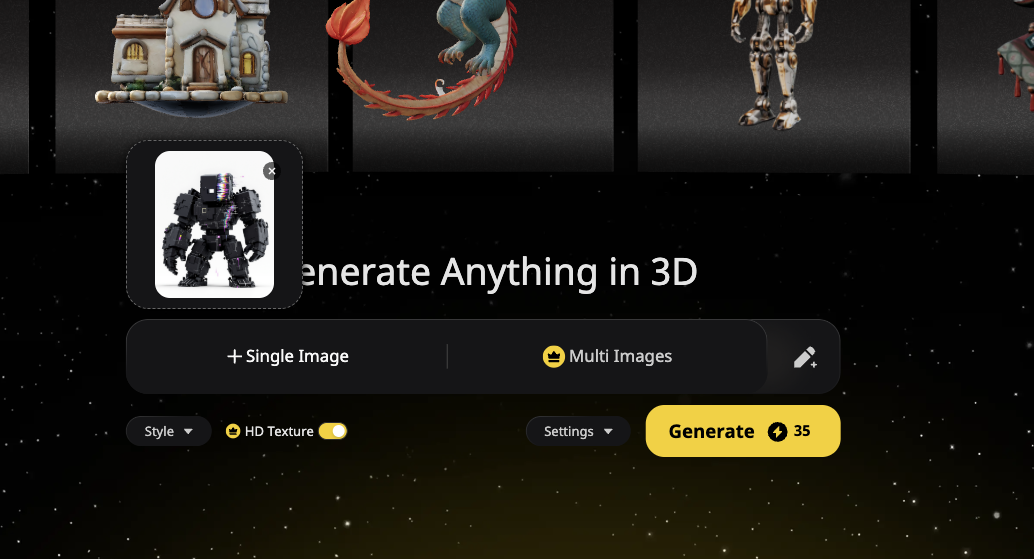The width and height of the screenshot is (1034, 559).
Task: Open the blue dragon model card
Action: [x=483, y=86]
